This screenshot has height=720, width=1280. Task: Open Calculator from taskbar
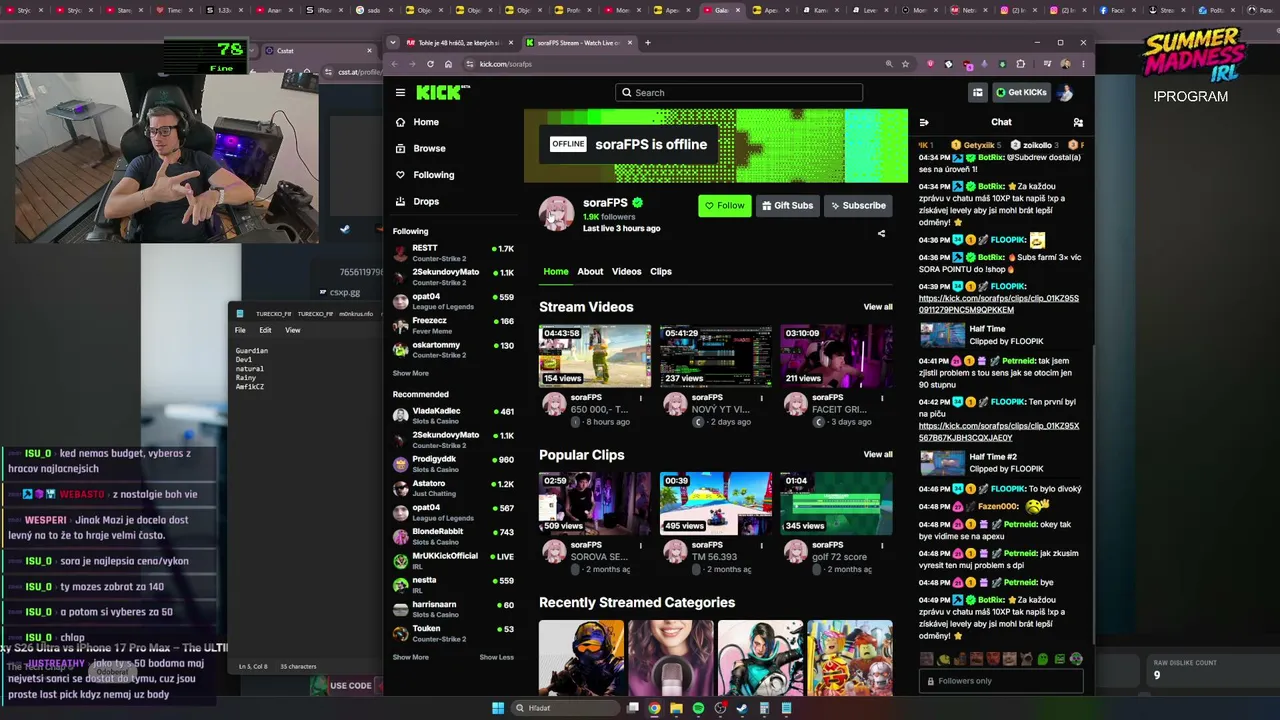point(764,708)
